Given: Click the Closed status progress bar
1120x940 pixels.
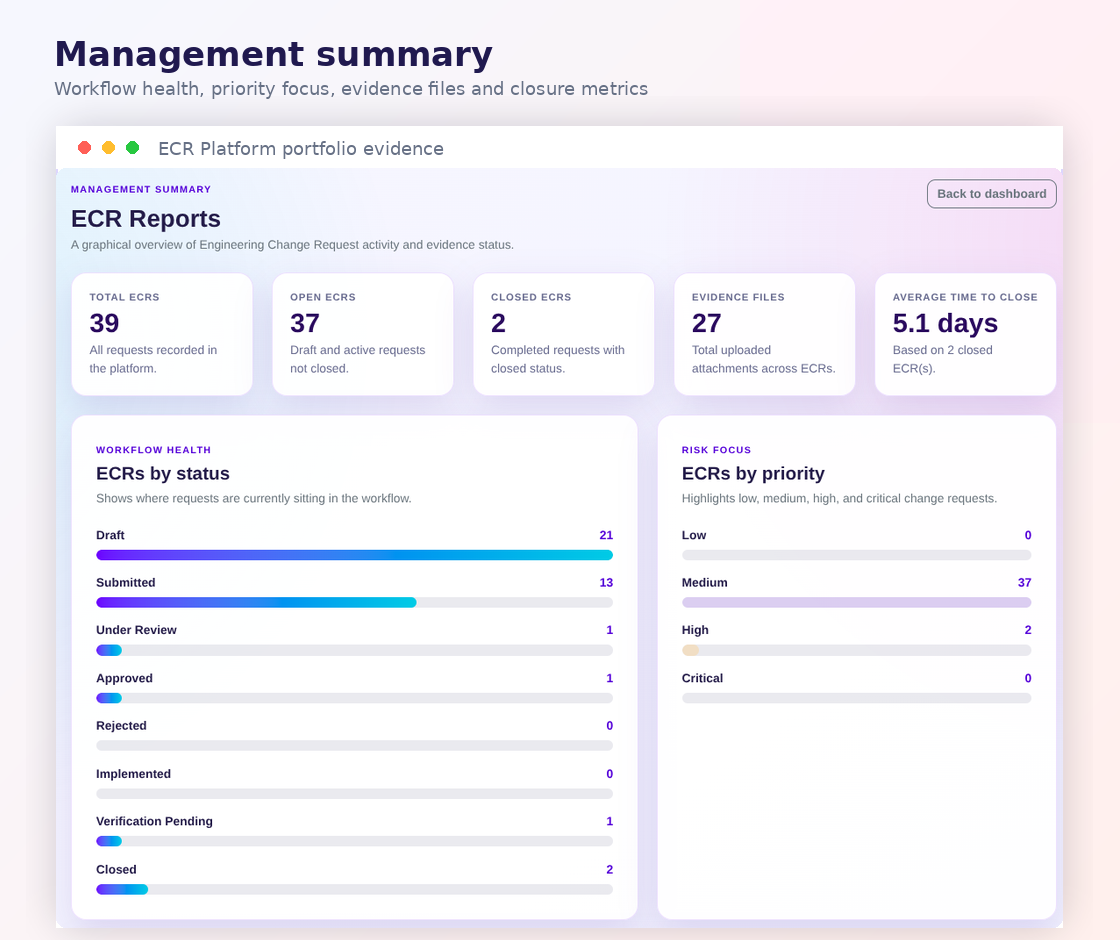Looking at the screenshot, I should pos(354,889).
